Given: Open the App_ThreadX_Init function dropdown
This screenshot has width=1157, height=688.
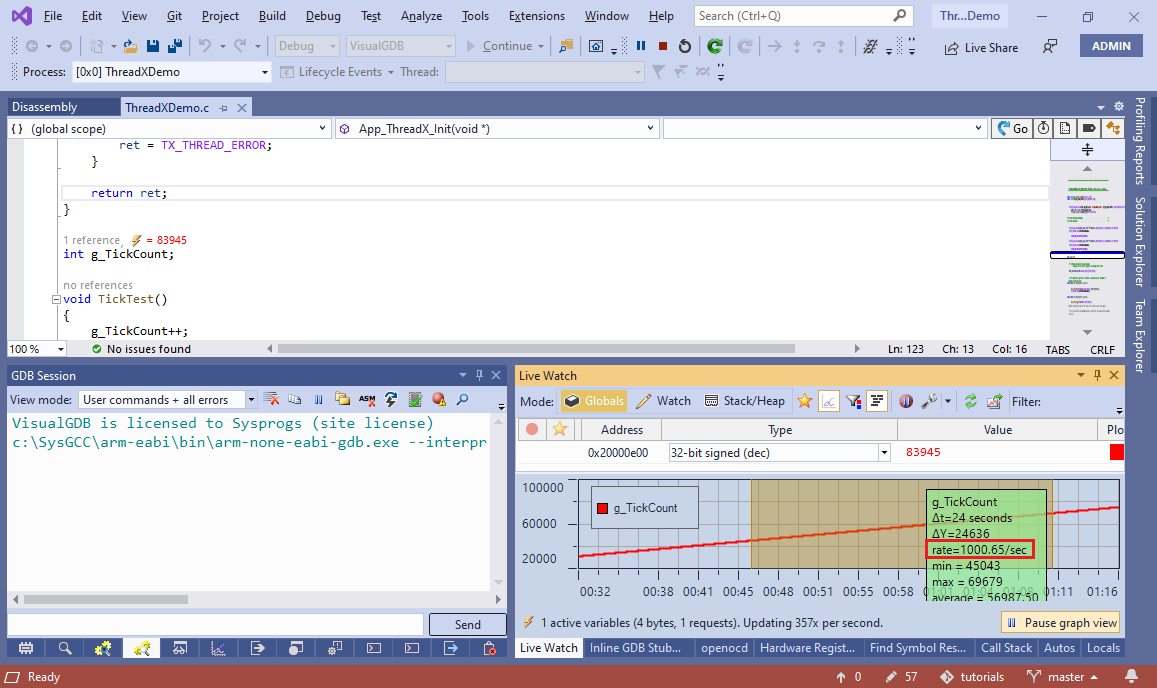Looking at the screenshot, I should tap(649, 128).
